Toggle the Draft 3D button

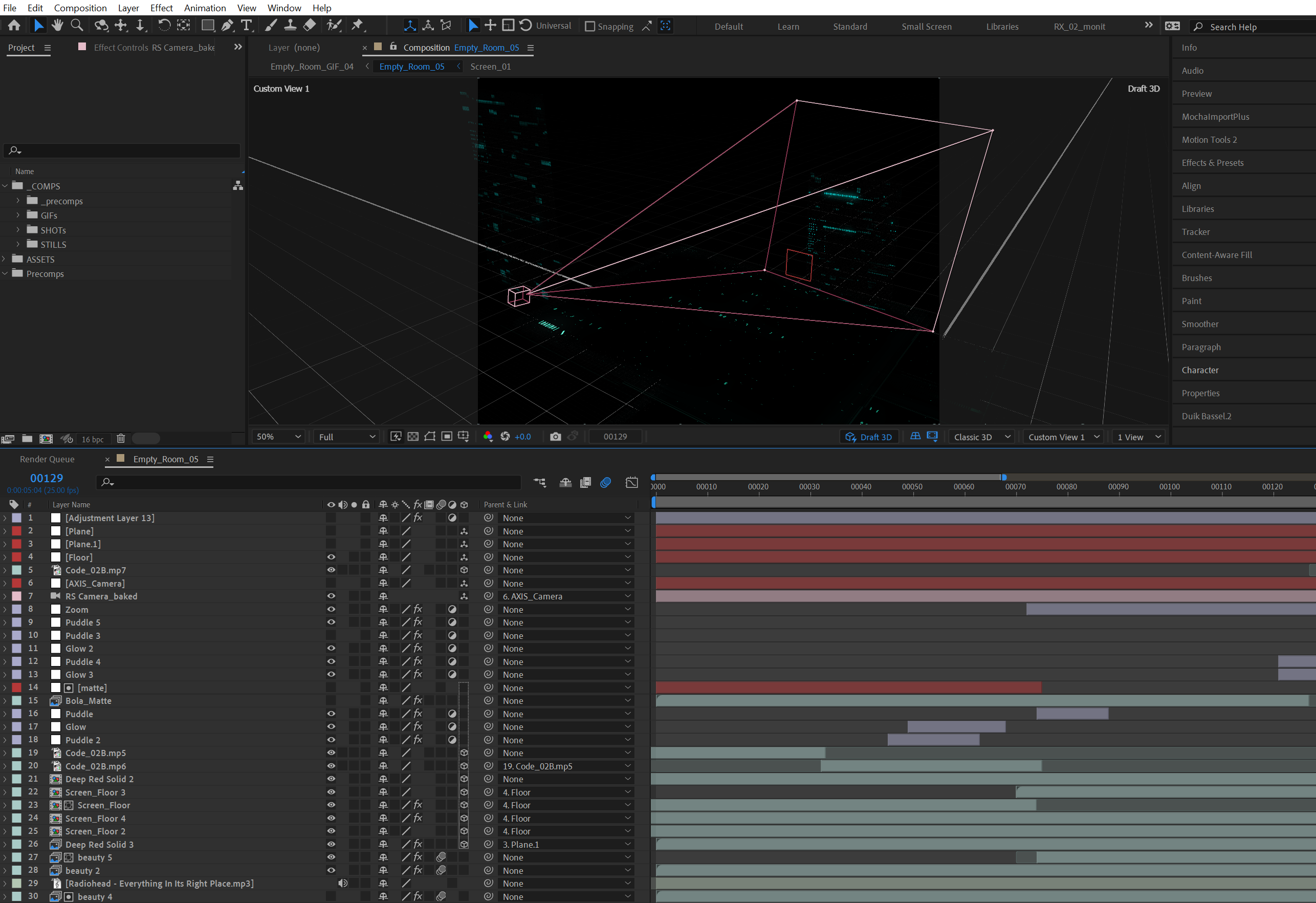coord(869,437)
